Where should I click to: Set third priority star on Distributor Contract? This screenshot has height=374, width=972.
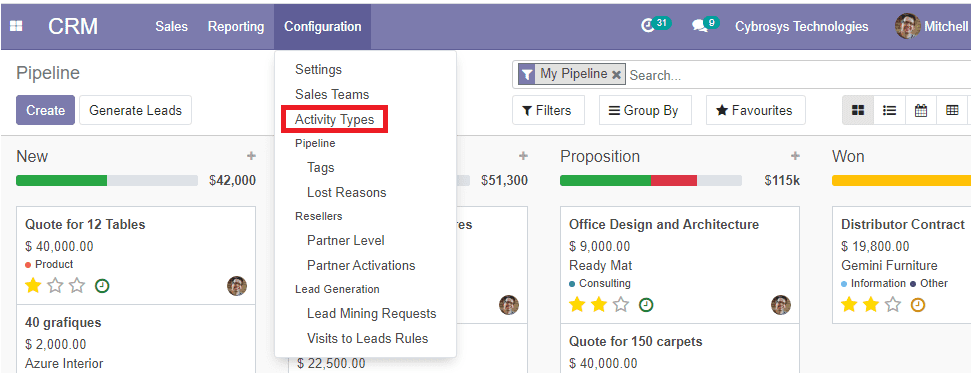click(x=893, y=305)
